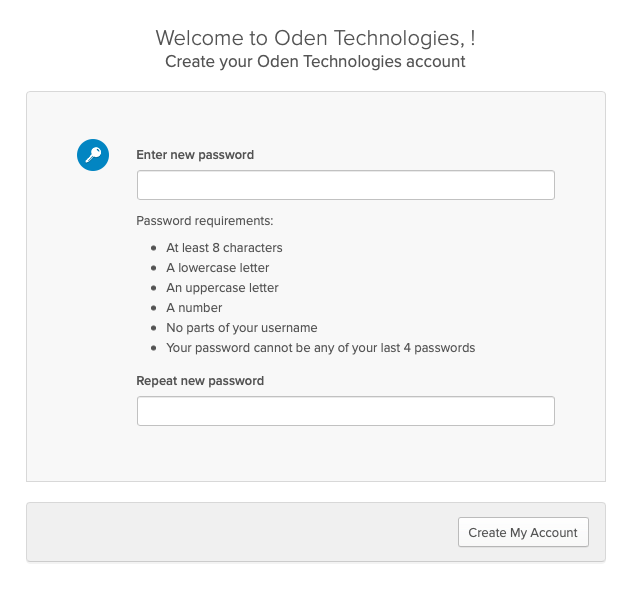This screenshot has width=633, height=590.
Task: Click bullet beside "An uppercase letter"
Action: (153, 288)
